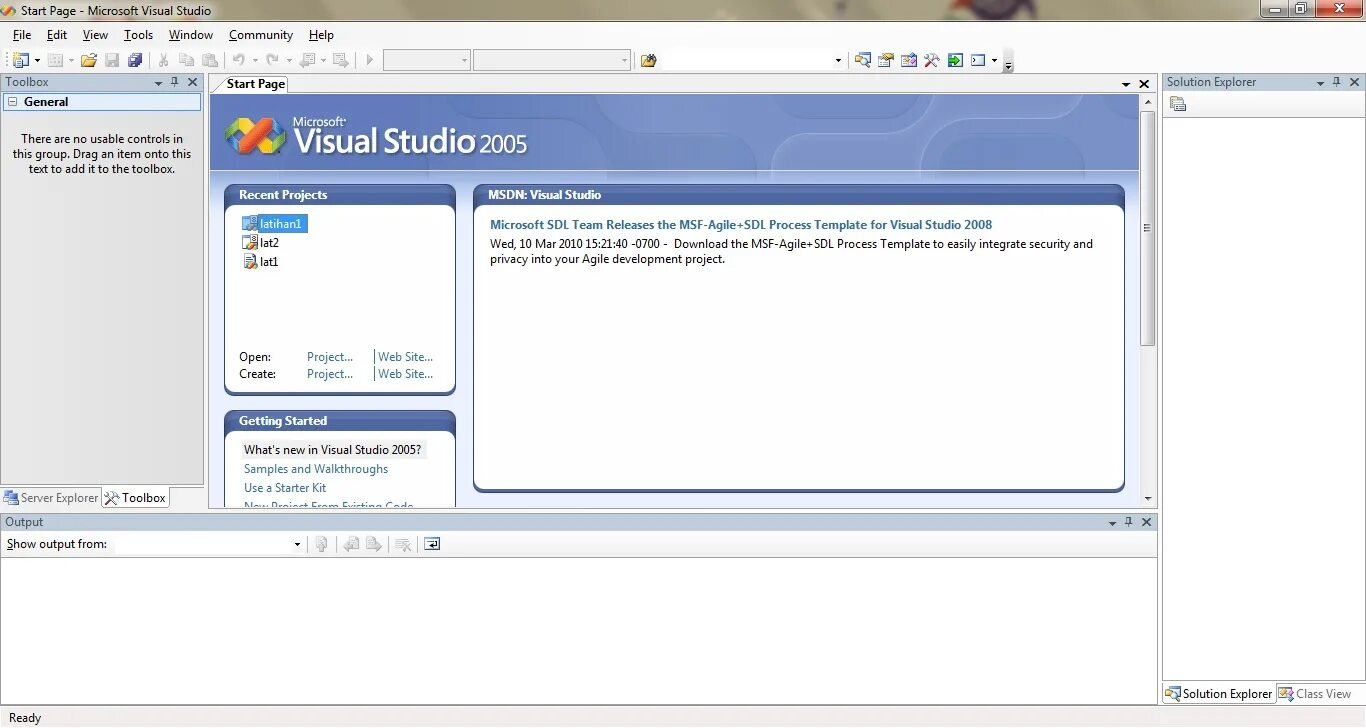Viewport: 1366px width, 728px height.
Task: Click the Solution Explorer toolbar icon
Action: tap(862, 60)
